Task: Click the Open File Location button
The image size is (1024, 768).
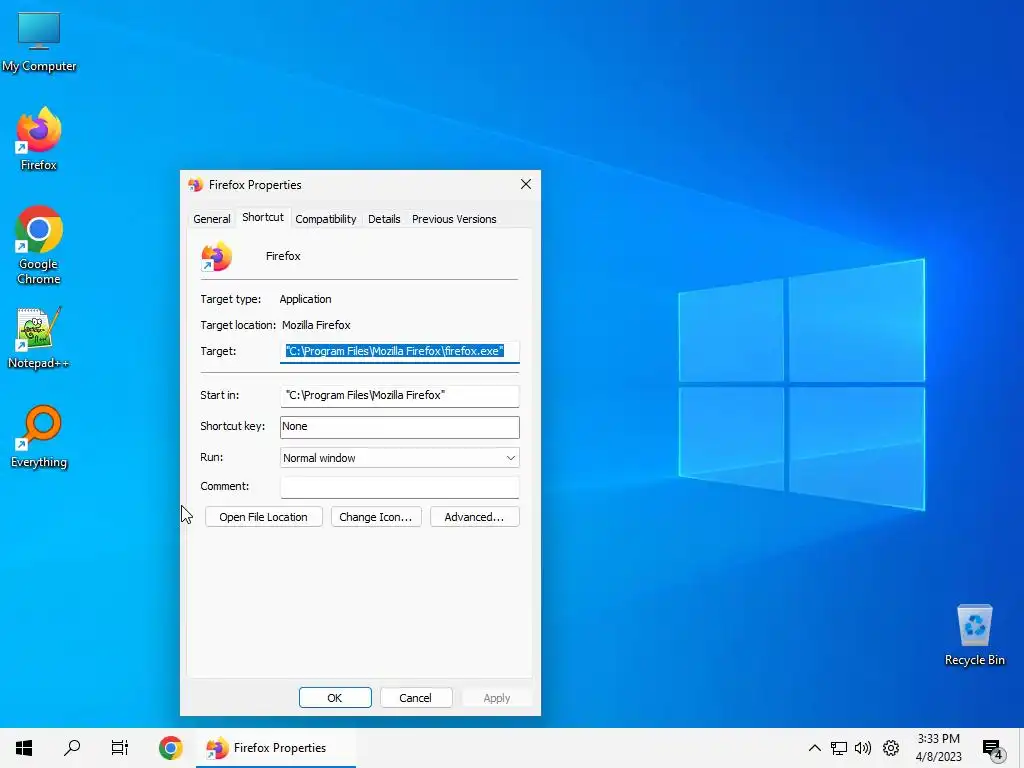Action: click(263, 517)
